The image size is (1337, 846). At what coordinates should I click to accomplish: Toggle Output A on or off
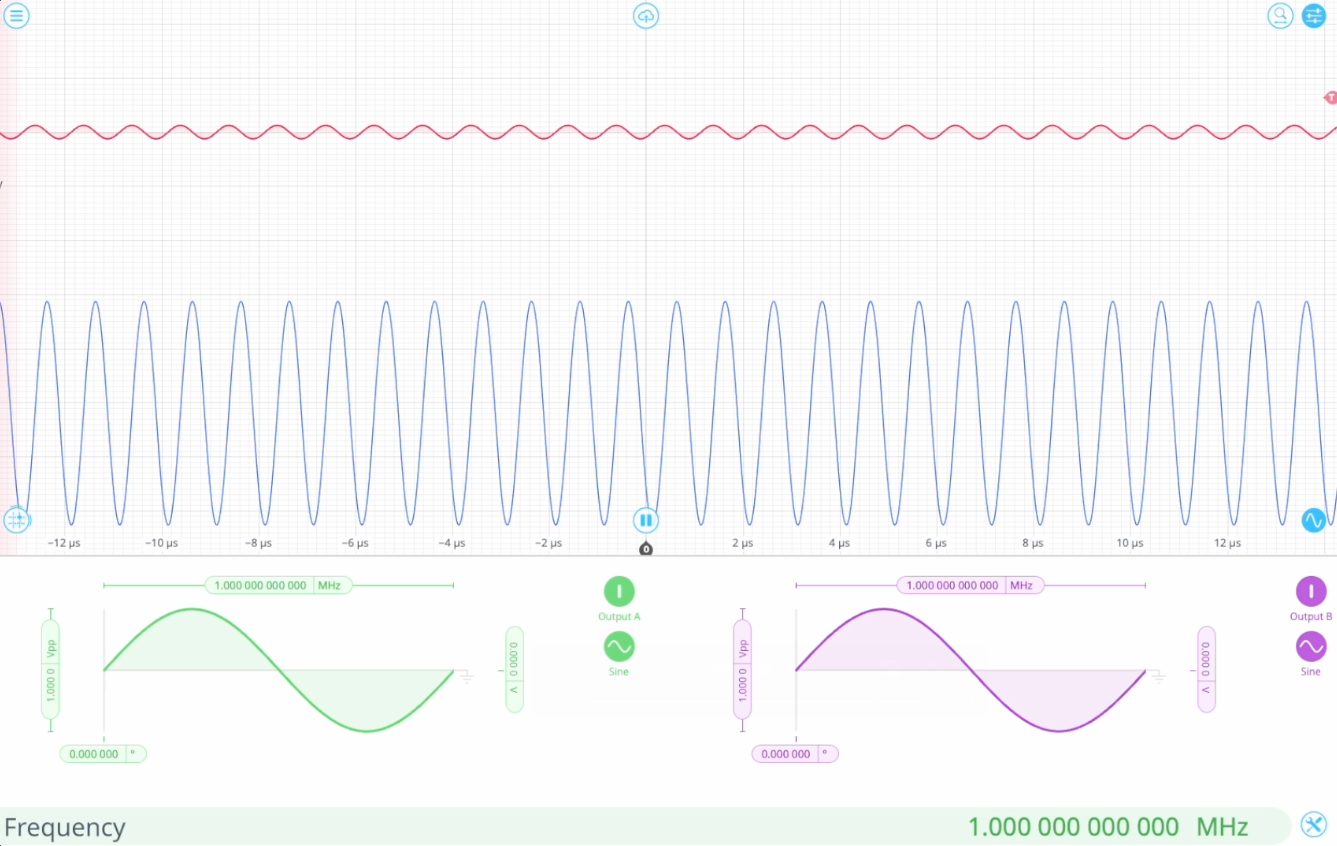point(618,591)
